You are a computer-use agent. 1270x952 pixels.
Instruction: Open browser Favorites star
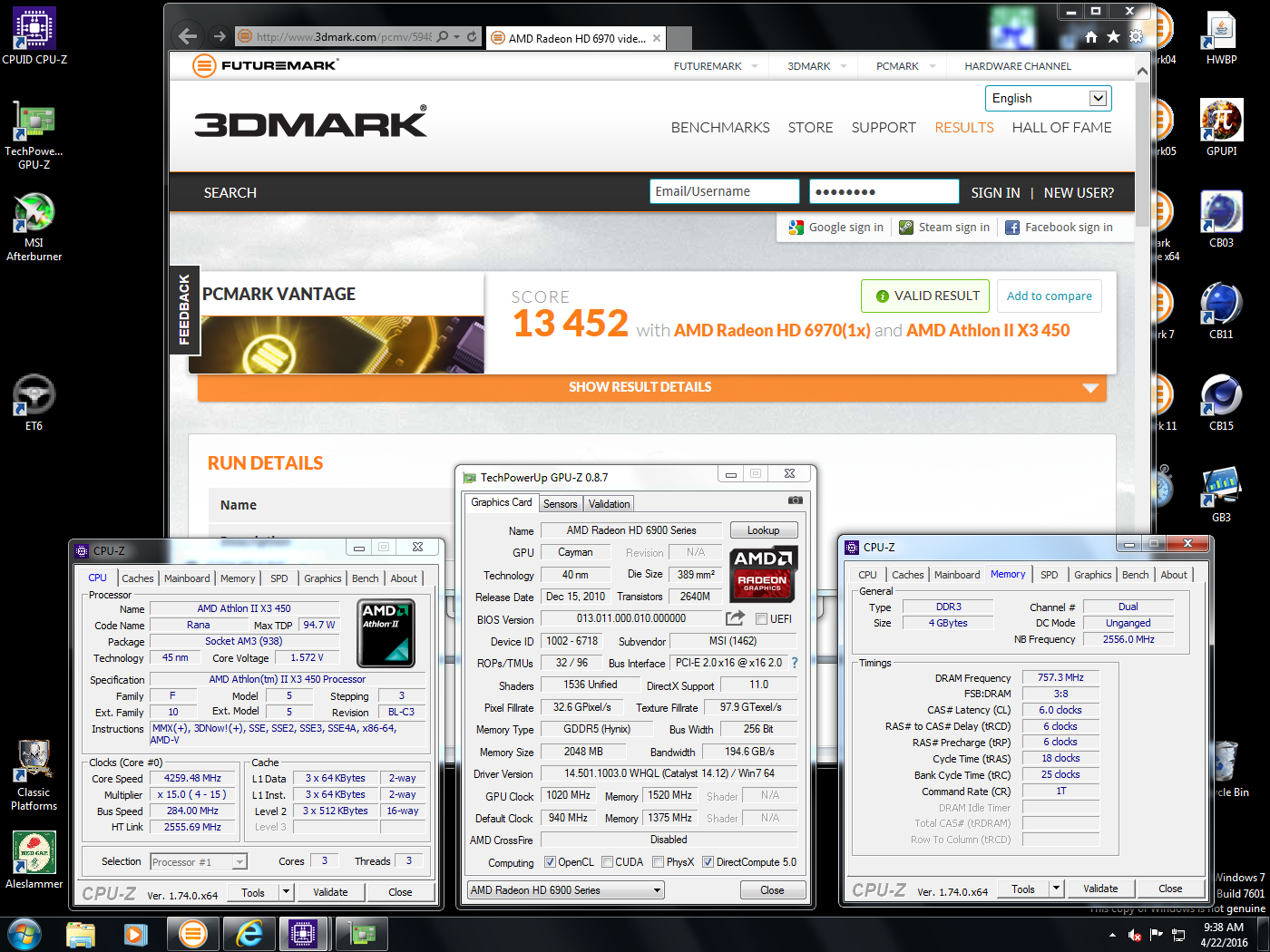[1113, 36]
